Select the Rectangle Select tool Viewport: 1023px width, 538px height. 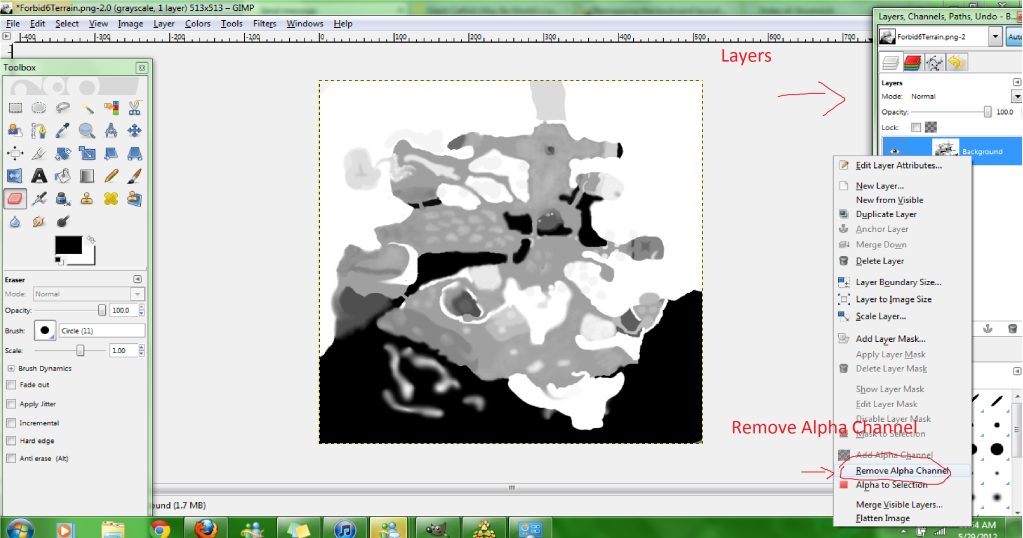[15, 108]
